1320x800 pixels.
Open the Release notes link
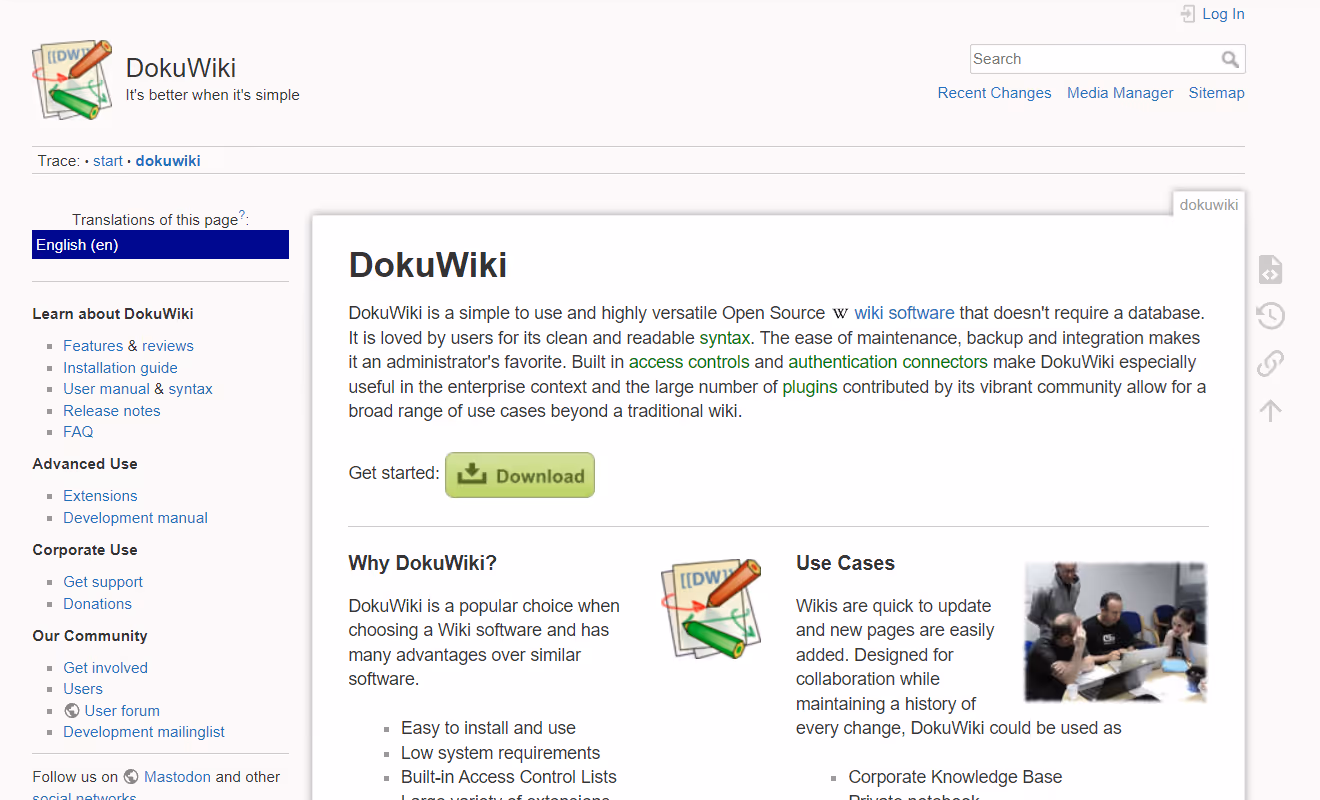coord(111,411)
